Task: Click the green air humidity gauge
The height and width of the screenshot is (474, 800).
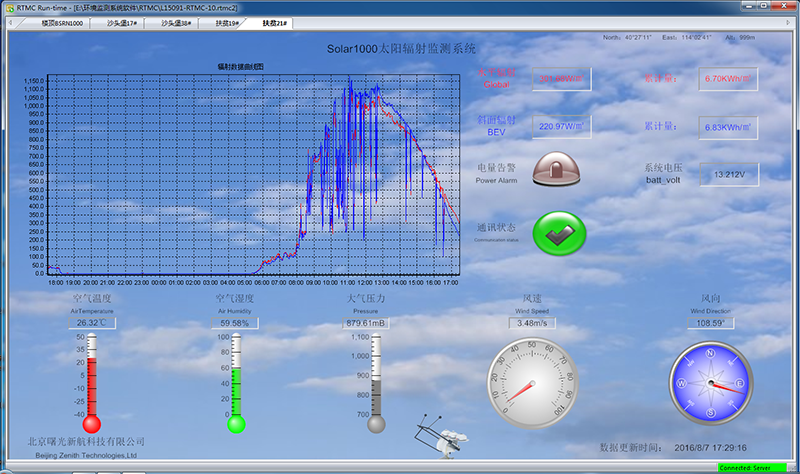Action: pyautogui.click(x=236, y=383)
